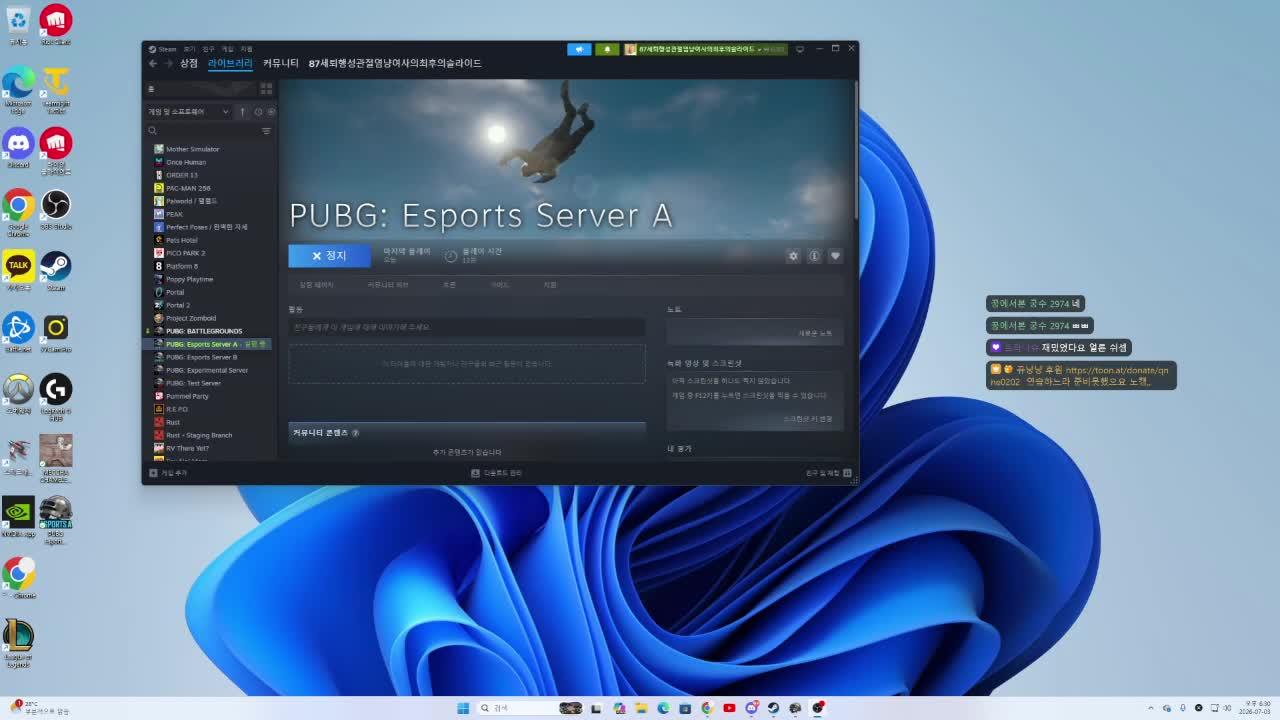The image size is (1280, 720).
Task: Open the green notifications bell
Action: (607, 49)
